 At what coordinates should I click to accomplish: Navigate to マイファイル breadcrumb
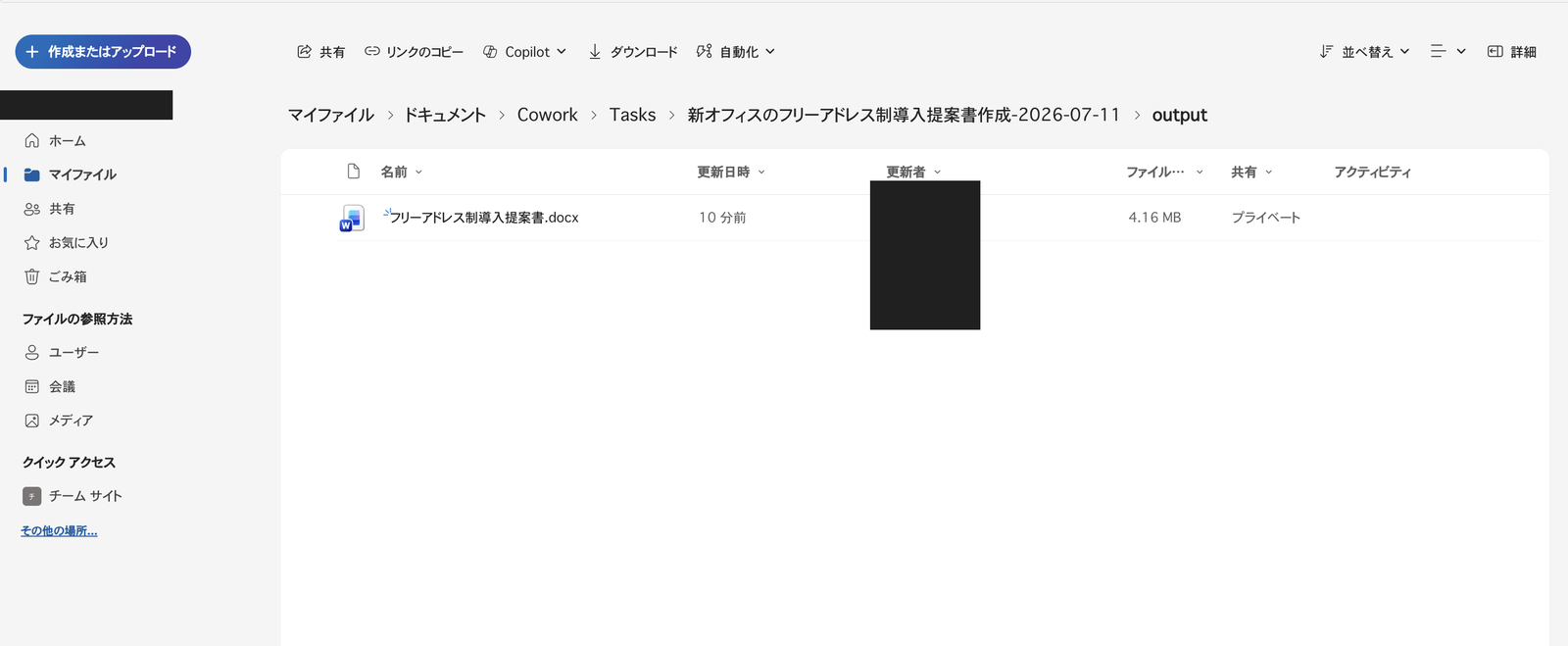(x=331, y=115)
